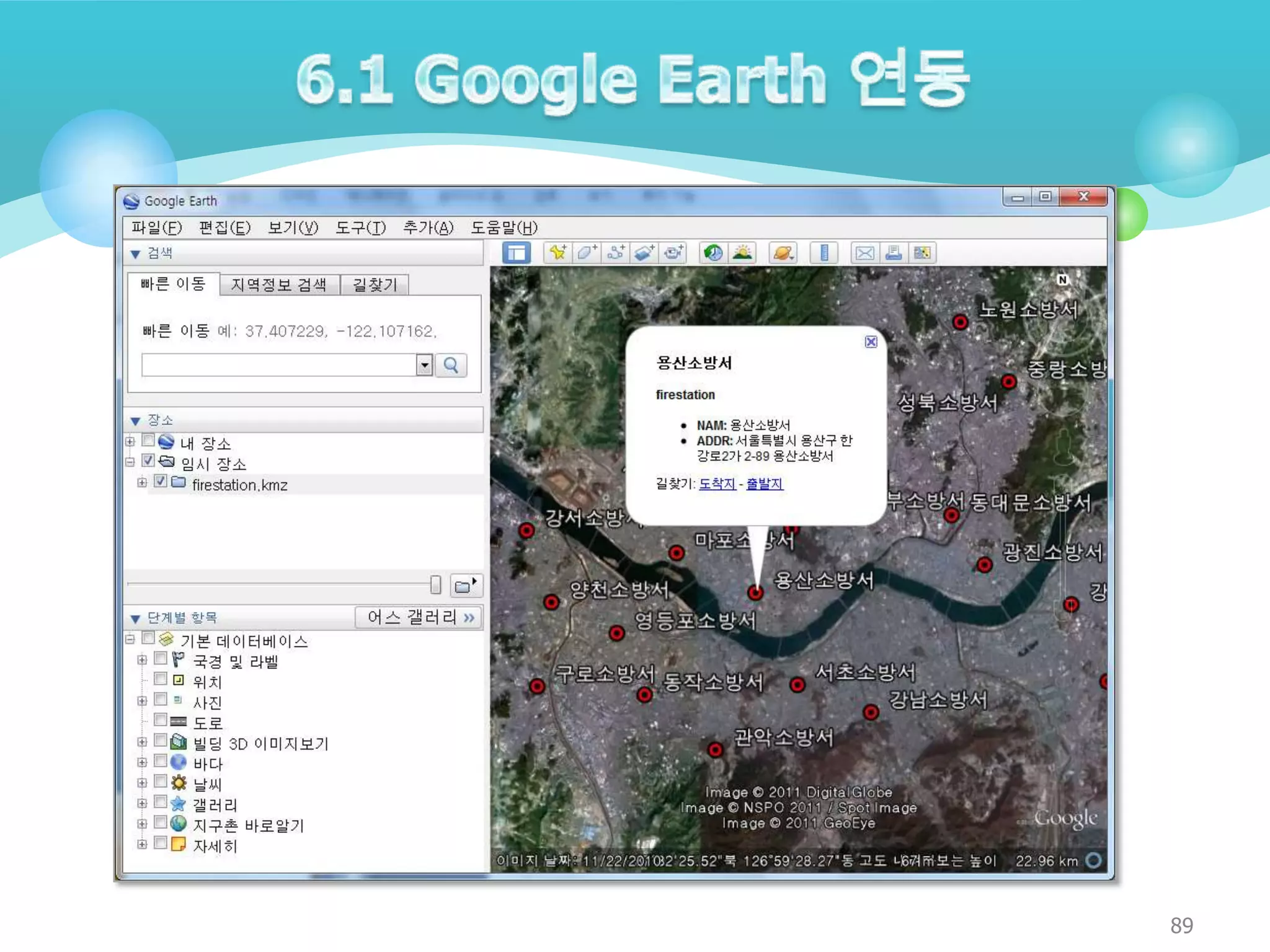Click the places opacity slider handle

coord(435,584)
